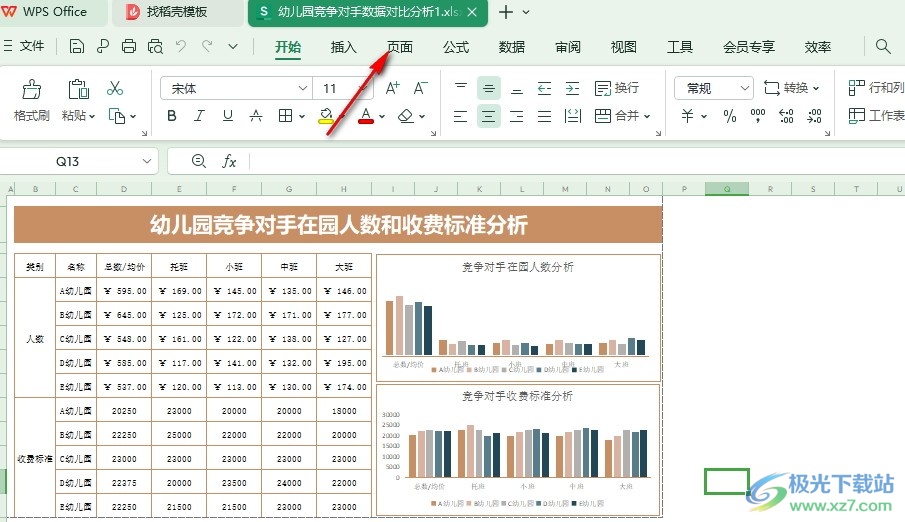905x522 pixels.
Task: Click the Redo arrow
Action: pyautogui.click(x=207, y=46)
